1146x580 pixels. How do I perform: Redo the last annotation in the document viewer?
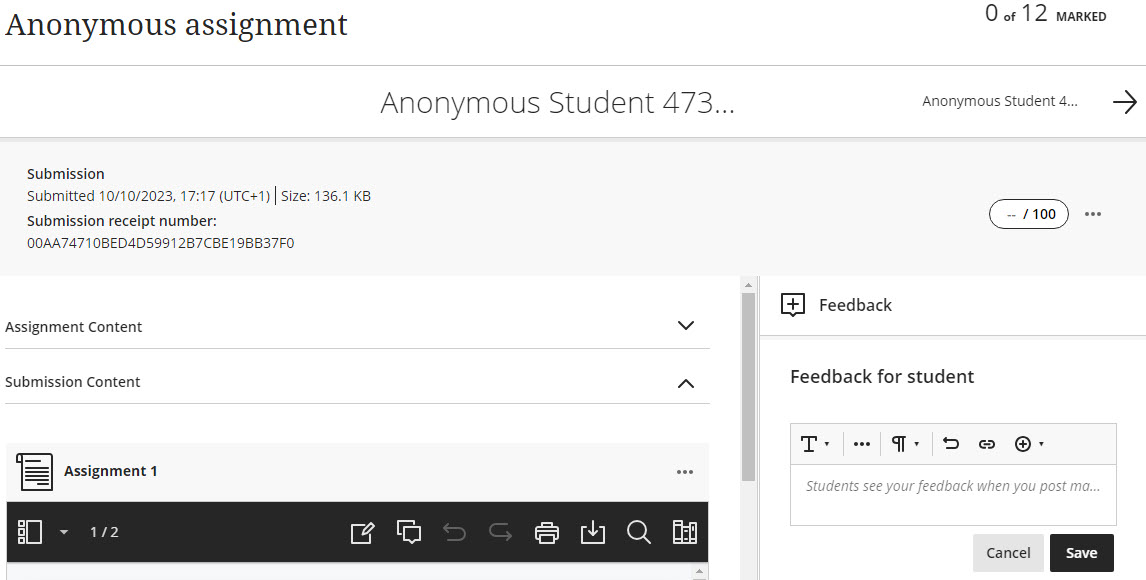(500, 532)
